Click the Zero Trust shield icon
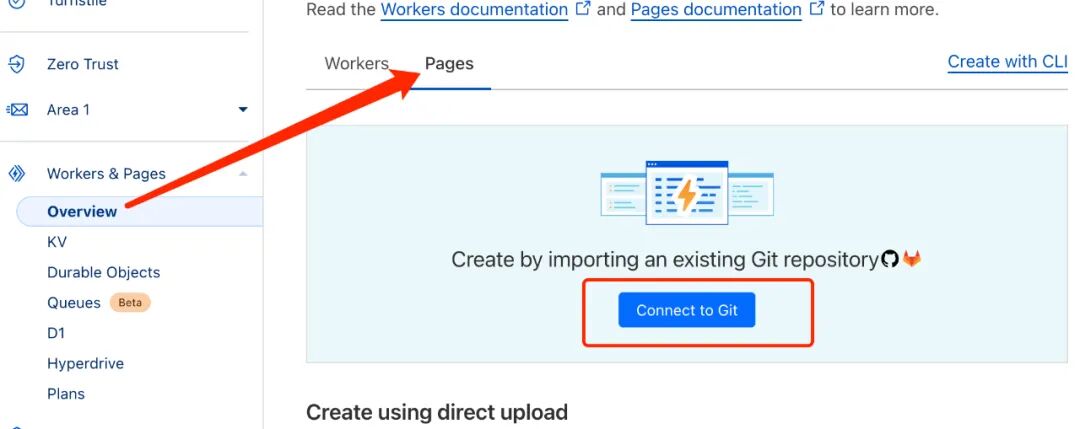 16,64
